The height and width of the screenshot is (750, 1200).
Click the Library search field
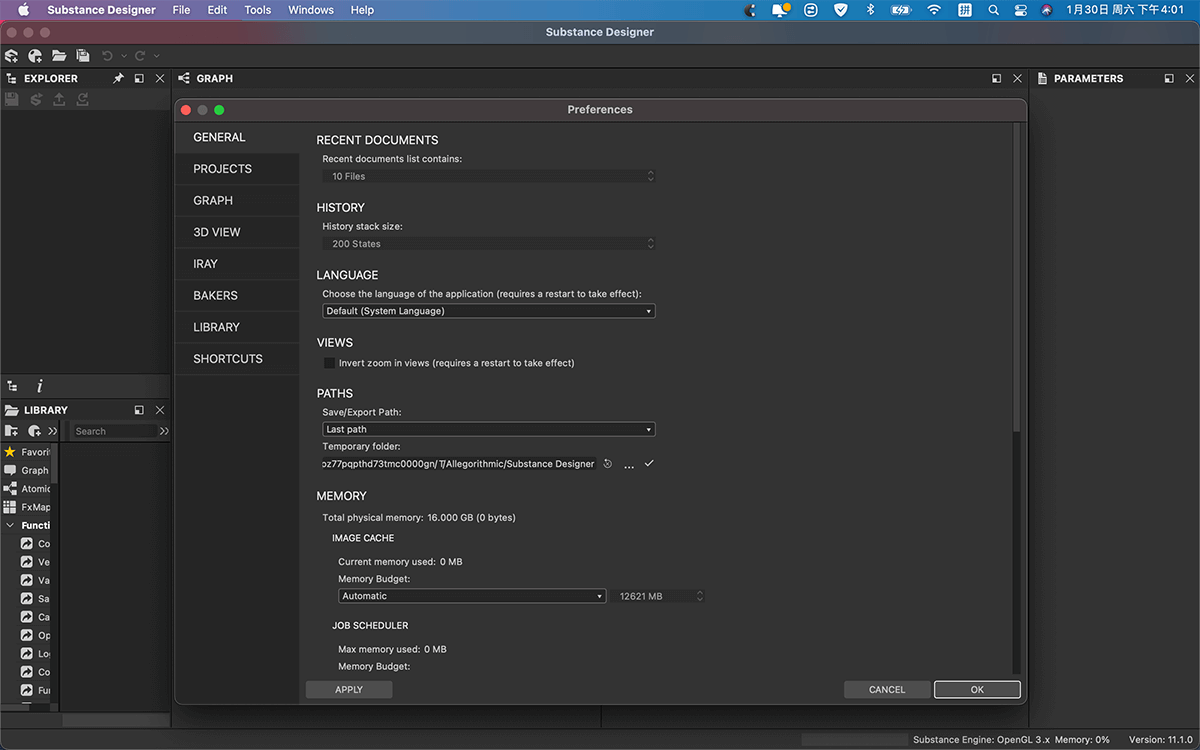(x=114, y=431)
